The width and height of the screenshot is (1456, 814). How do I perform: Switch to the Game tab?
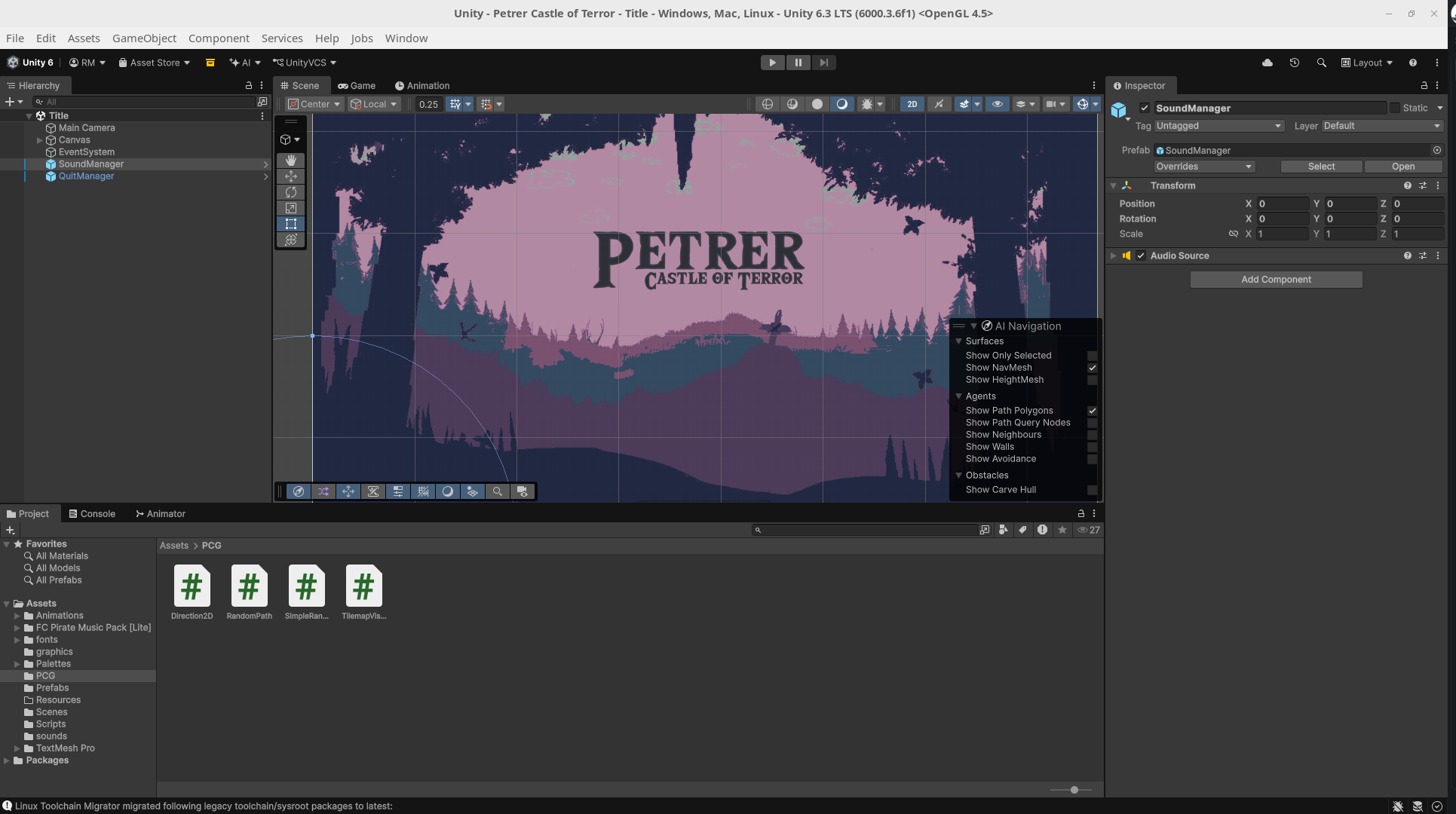tap(357, 86)
